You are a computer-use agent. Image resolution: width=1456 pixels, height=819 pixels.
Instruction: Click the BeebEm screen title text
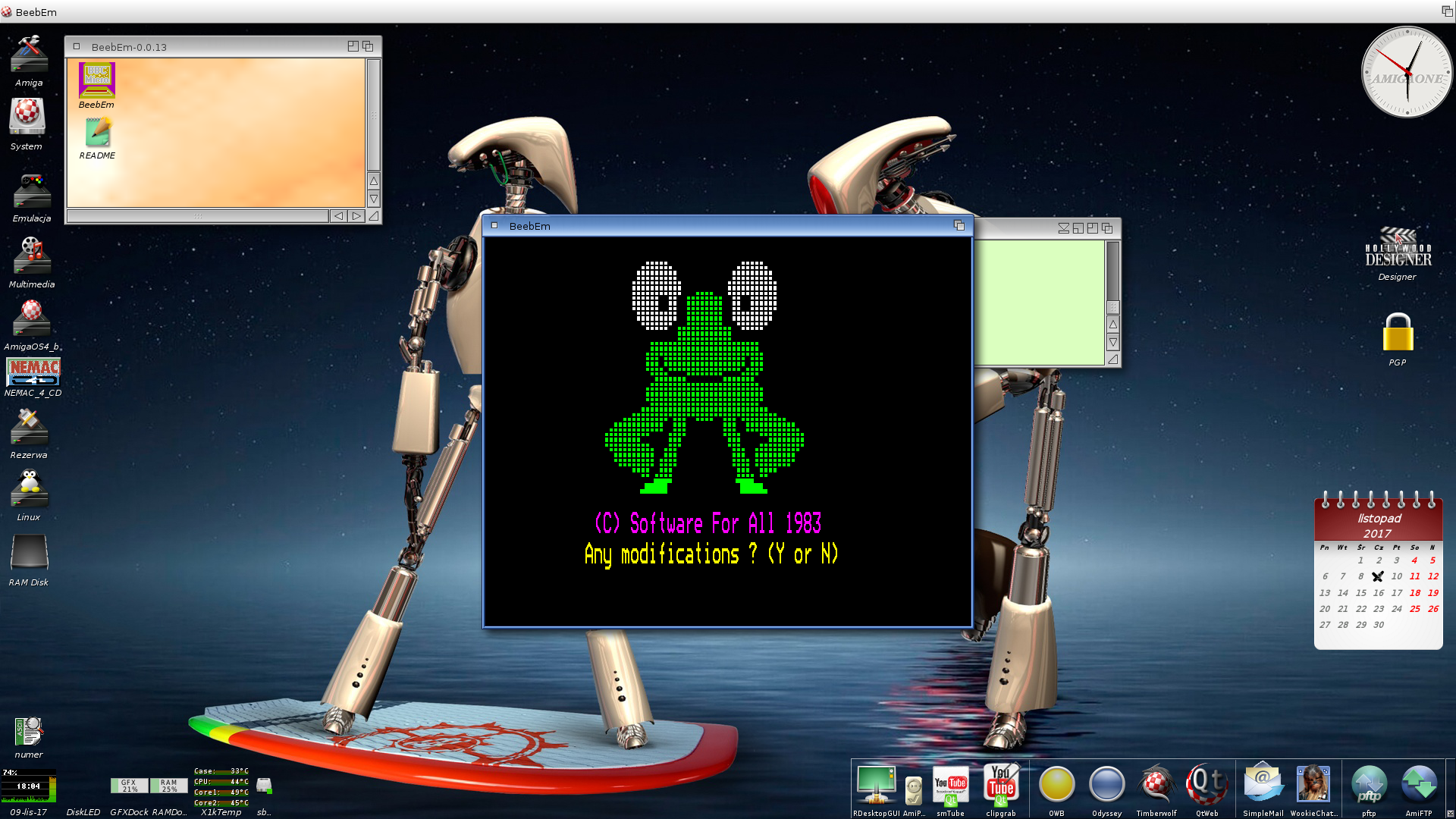[36, 12]
